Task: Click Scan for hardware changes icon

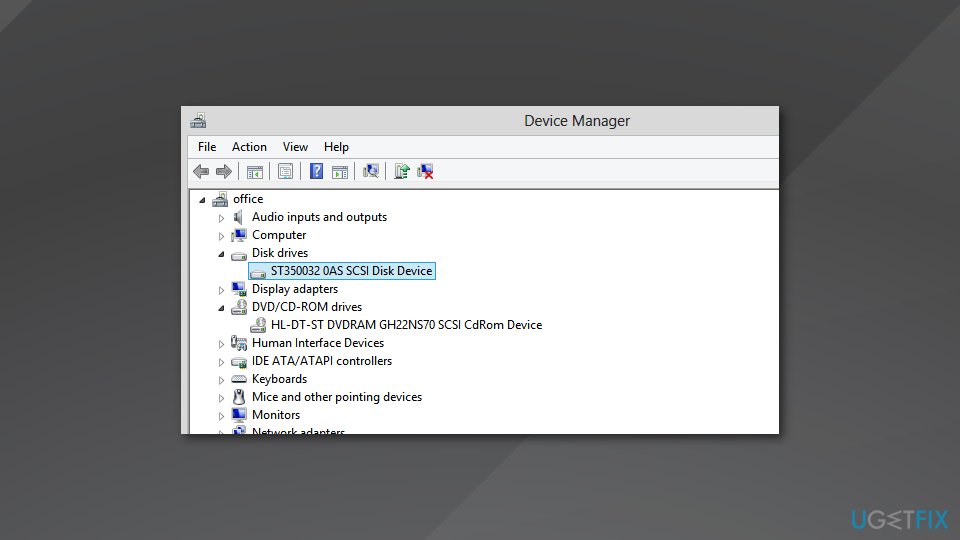Action: click(370, 171)
